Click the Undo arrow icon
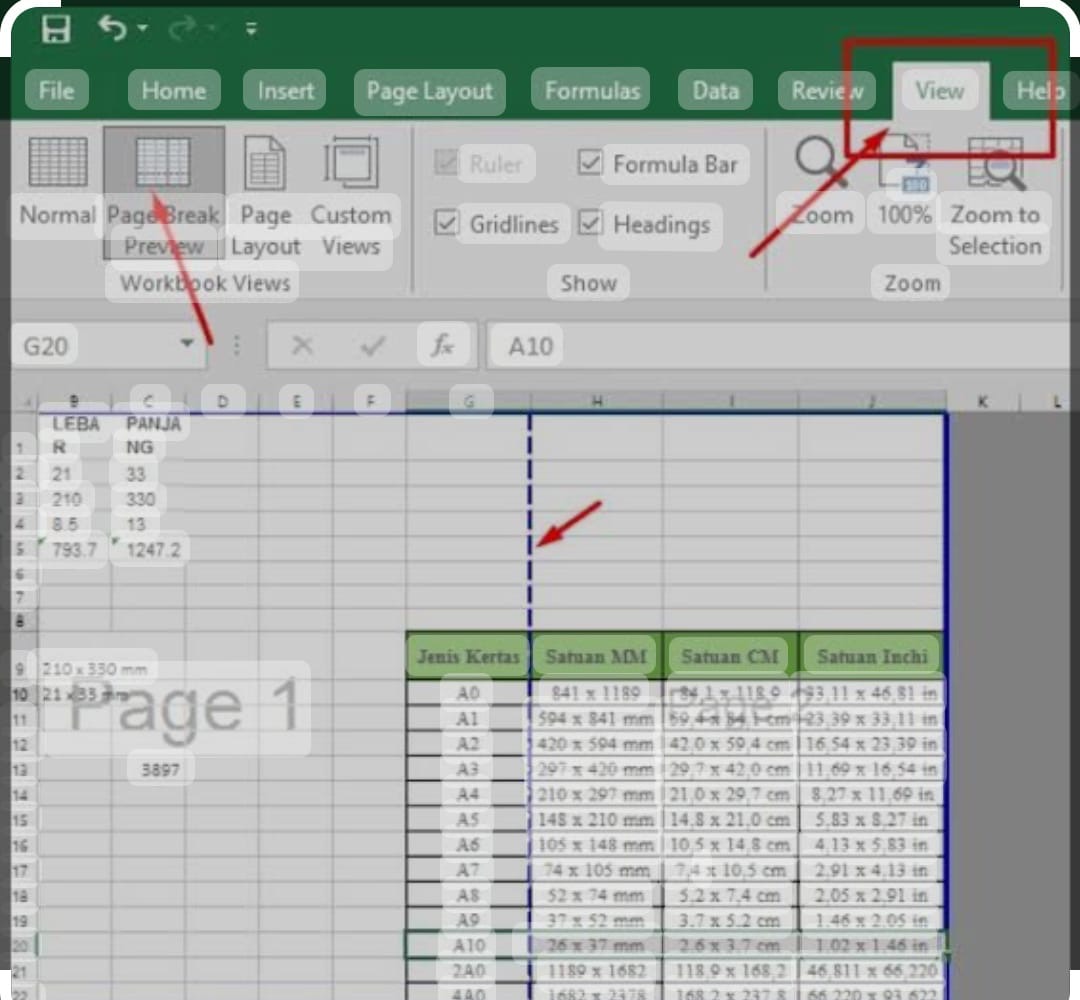1080x1000 pixels. (113, 28)
